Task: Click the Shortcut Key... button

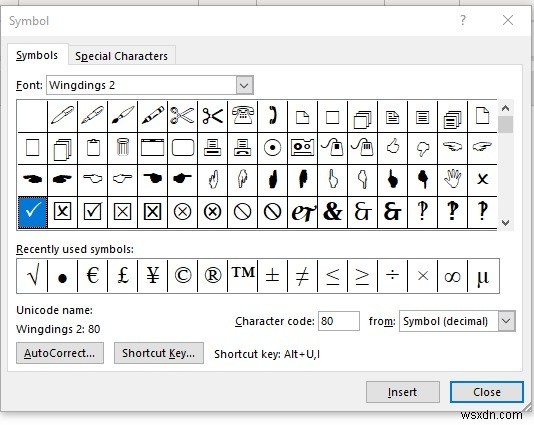Action: pos(159,353)
